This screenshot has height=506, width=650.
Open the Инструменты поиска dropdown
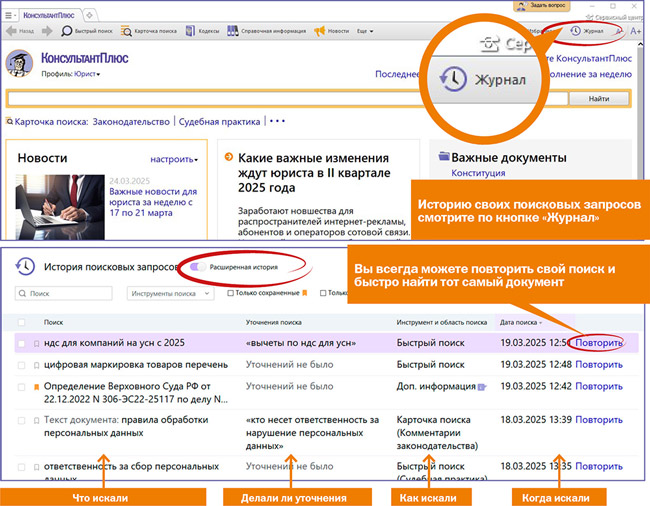[170, 293]
